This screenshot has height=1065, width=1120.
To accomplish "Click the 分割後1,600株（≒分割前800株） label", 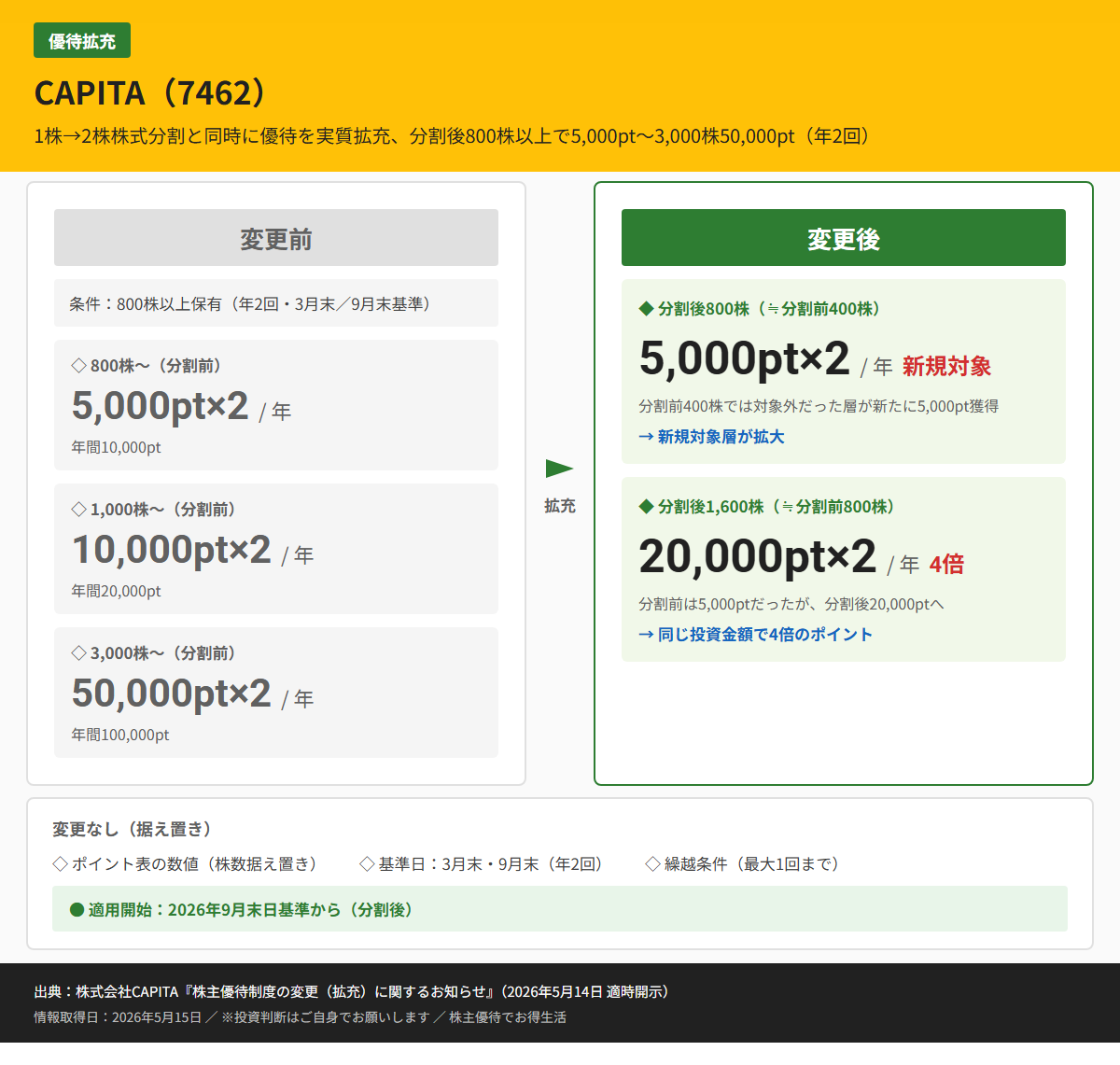I will click(x=777, y=506).
